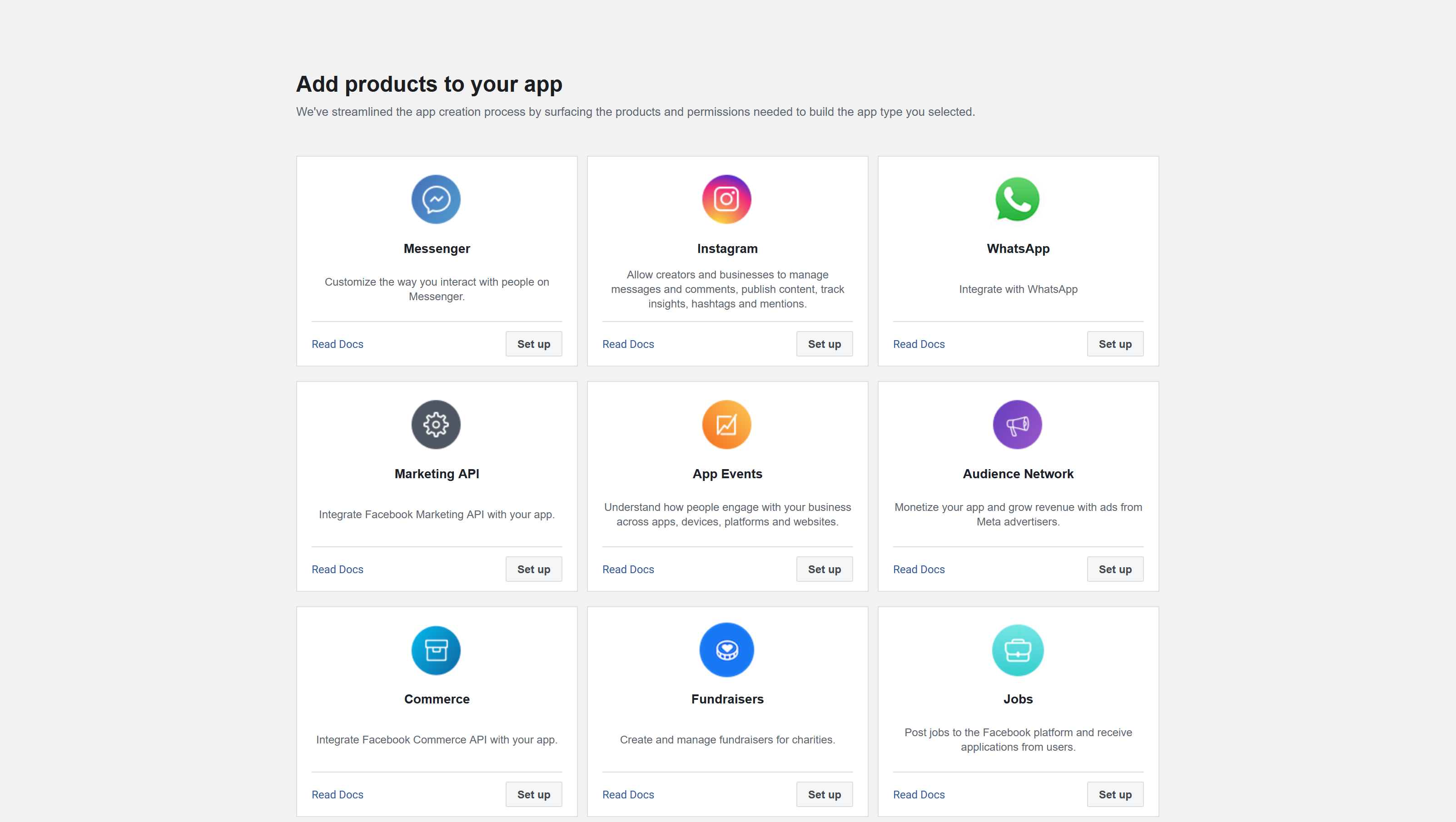This screenshot has height=822, width=1456.
Task: Click the Jobs briefcase icon
Action: pyautogui.click(x=1018, y=650)
